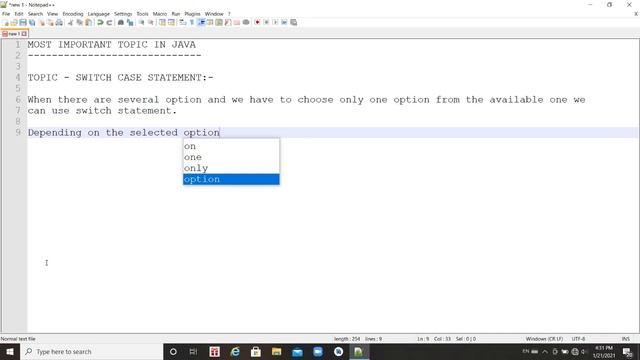Open Task View from the taskbar
640x360 pixels.
[193, 351]
